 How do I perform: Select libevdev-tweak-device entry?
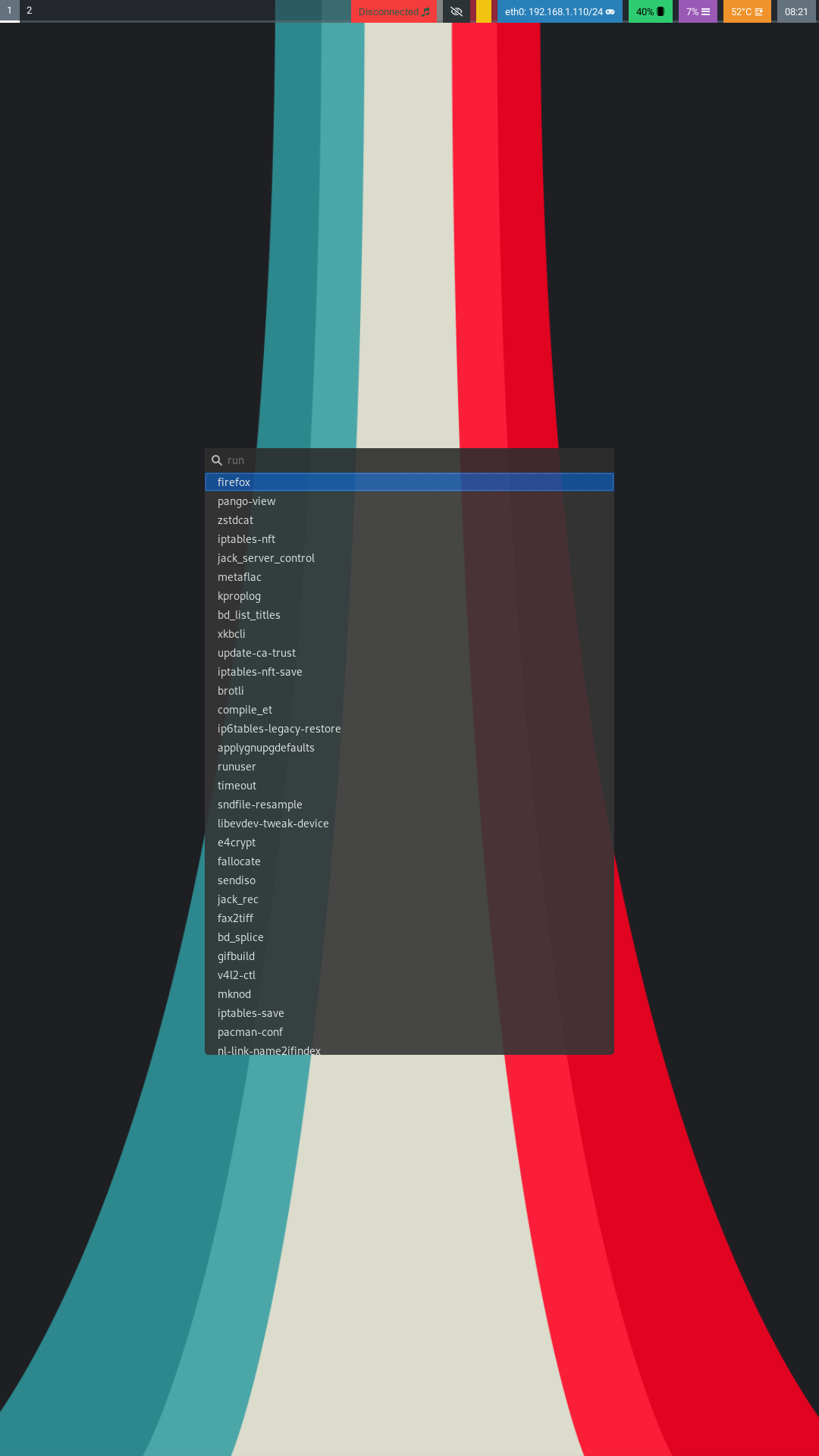(409, 824)
